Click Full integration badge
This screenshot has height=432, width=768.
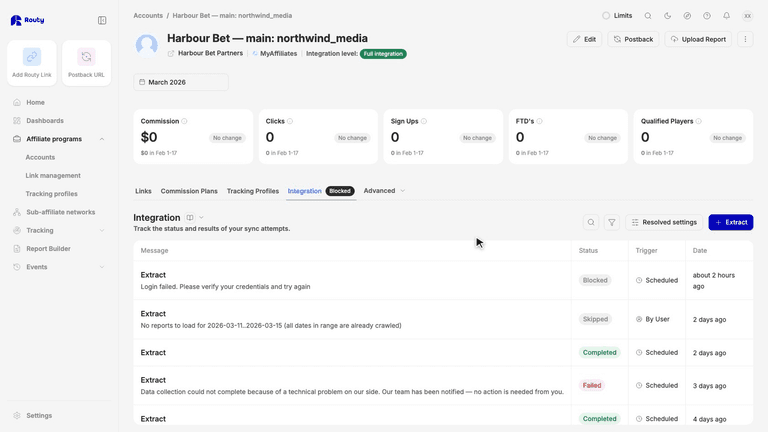383,54
